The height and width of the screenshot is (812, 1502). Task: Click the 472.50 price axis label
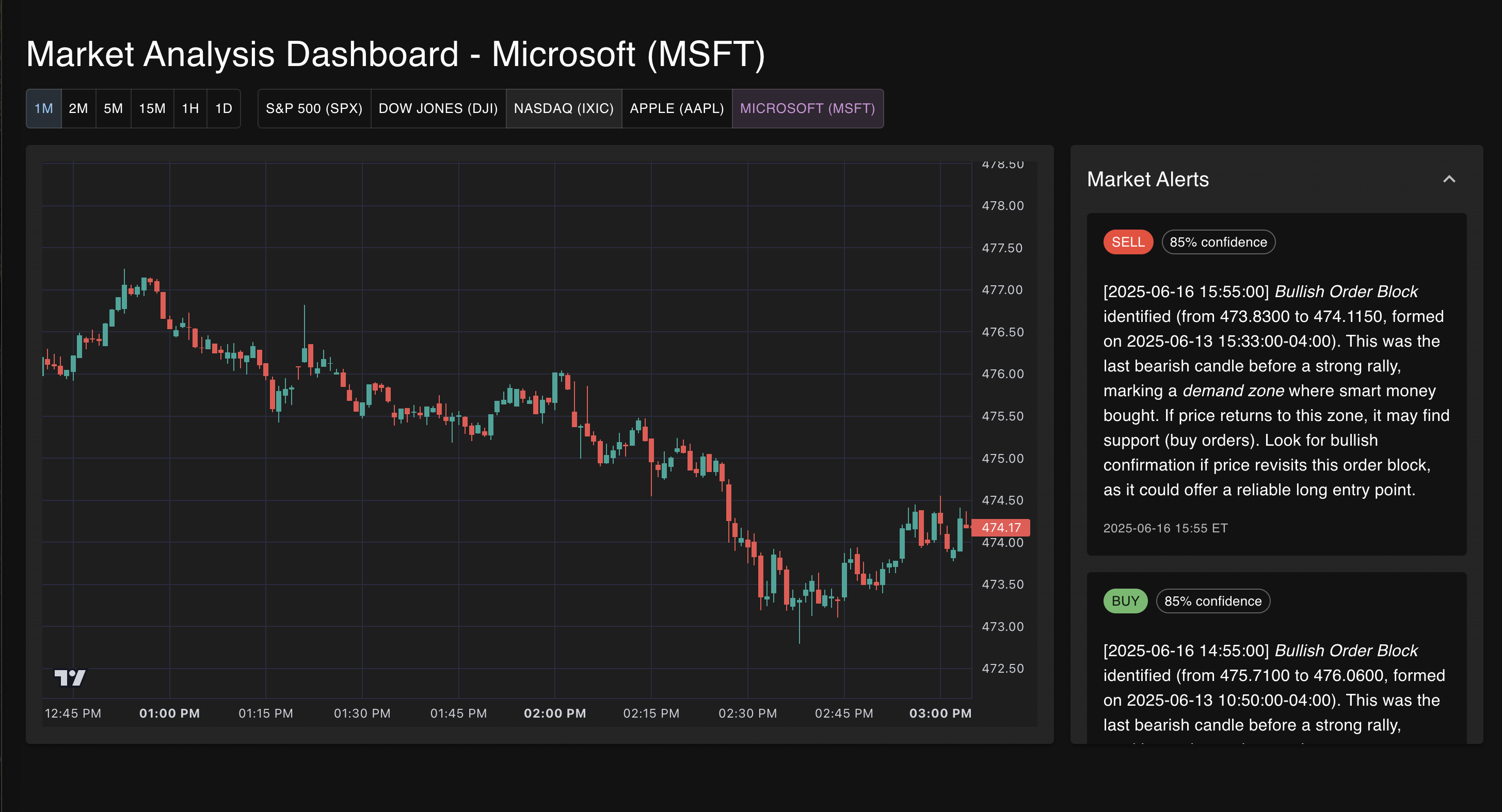tap(1002, 668)
